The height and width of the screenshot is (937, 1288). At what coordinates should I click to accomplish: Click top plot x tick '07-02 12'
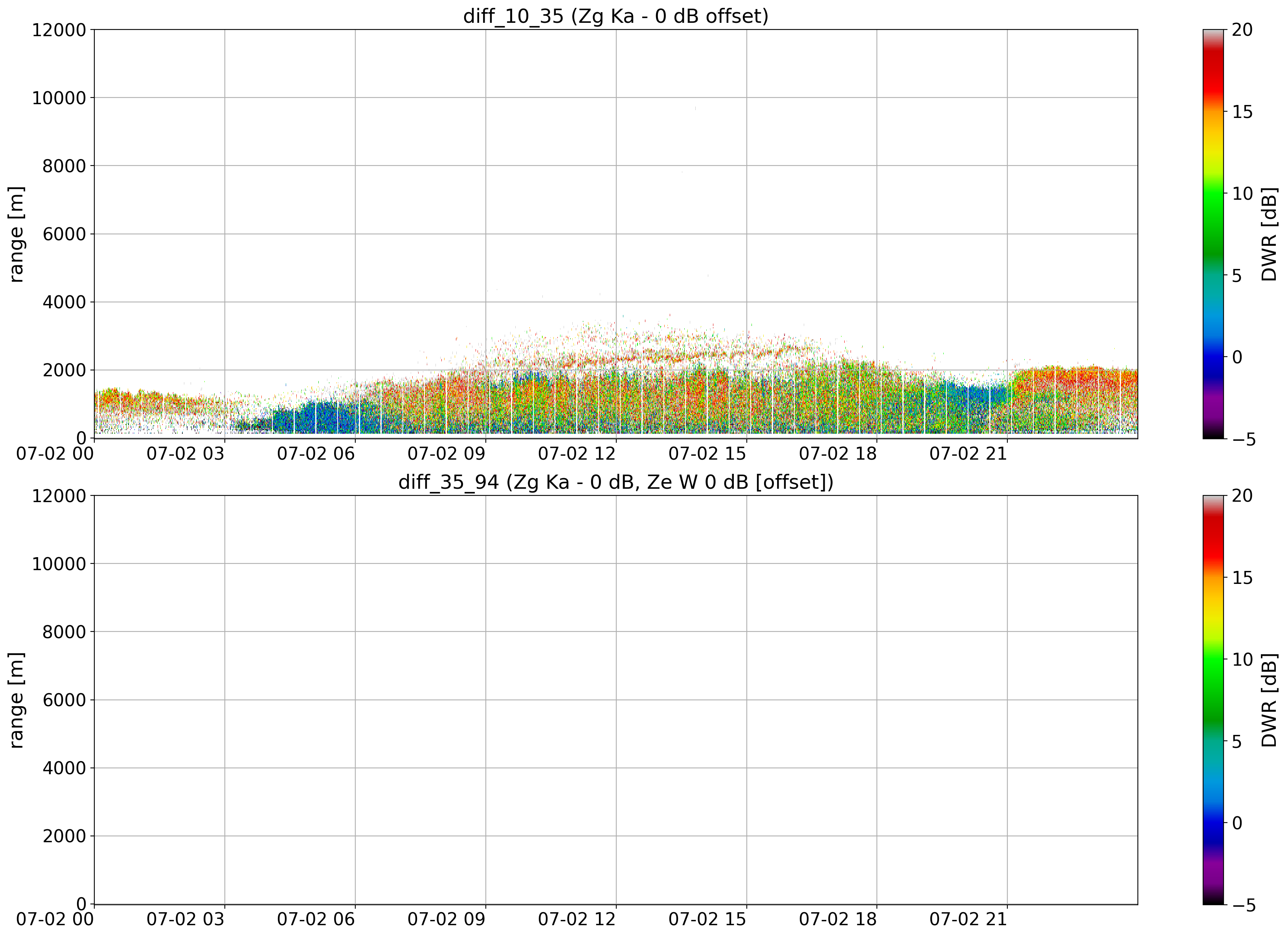tap(577, 453)
